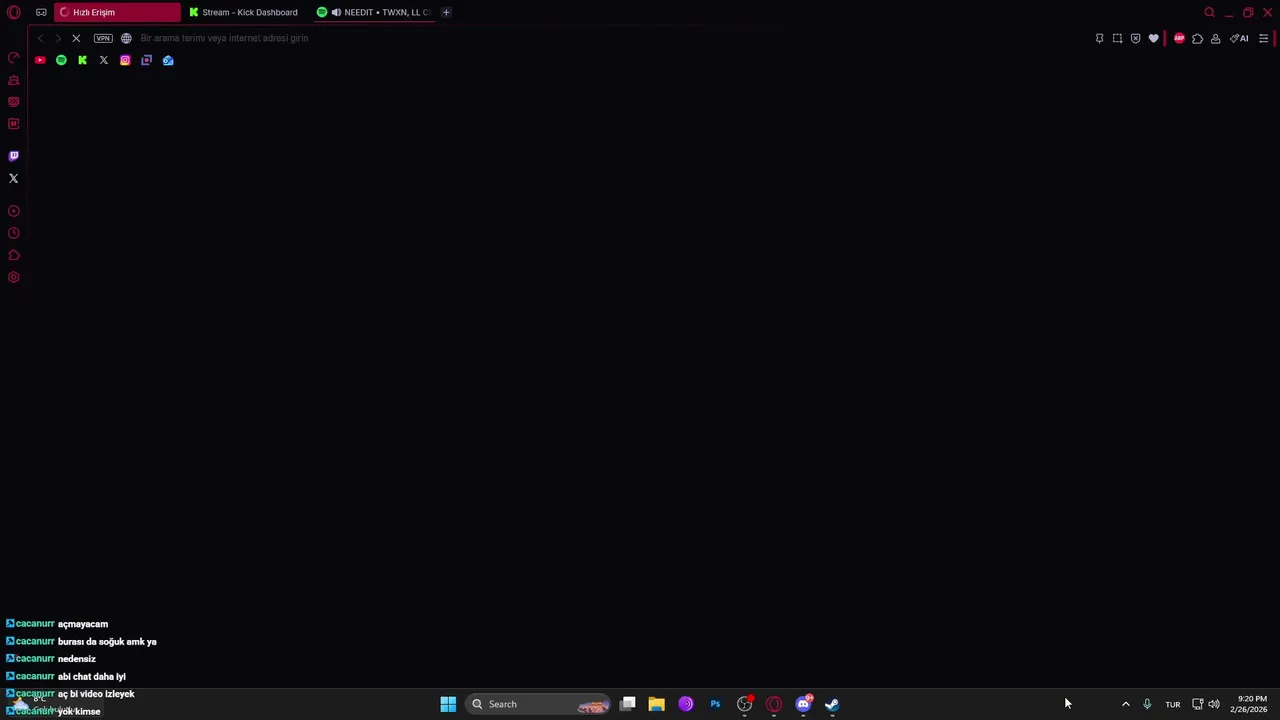Open the network tray icon
Viewport: 1280px width, 720px height.
(x=1197, y=704)
